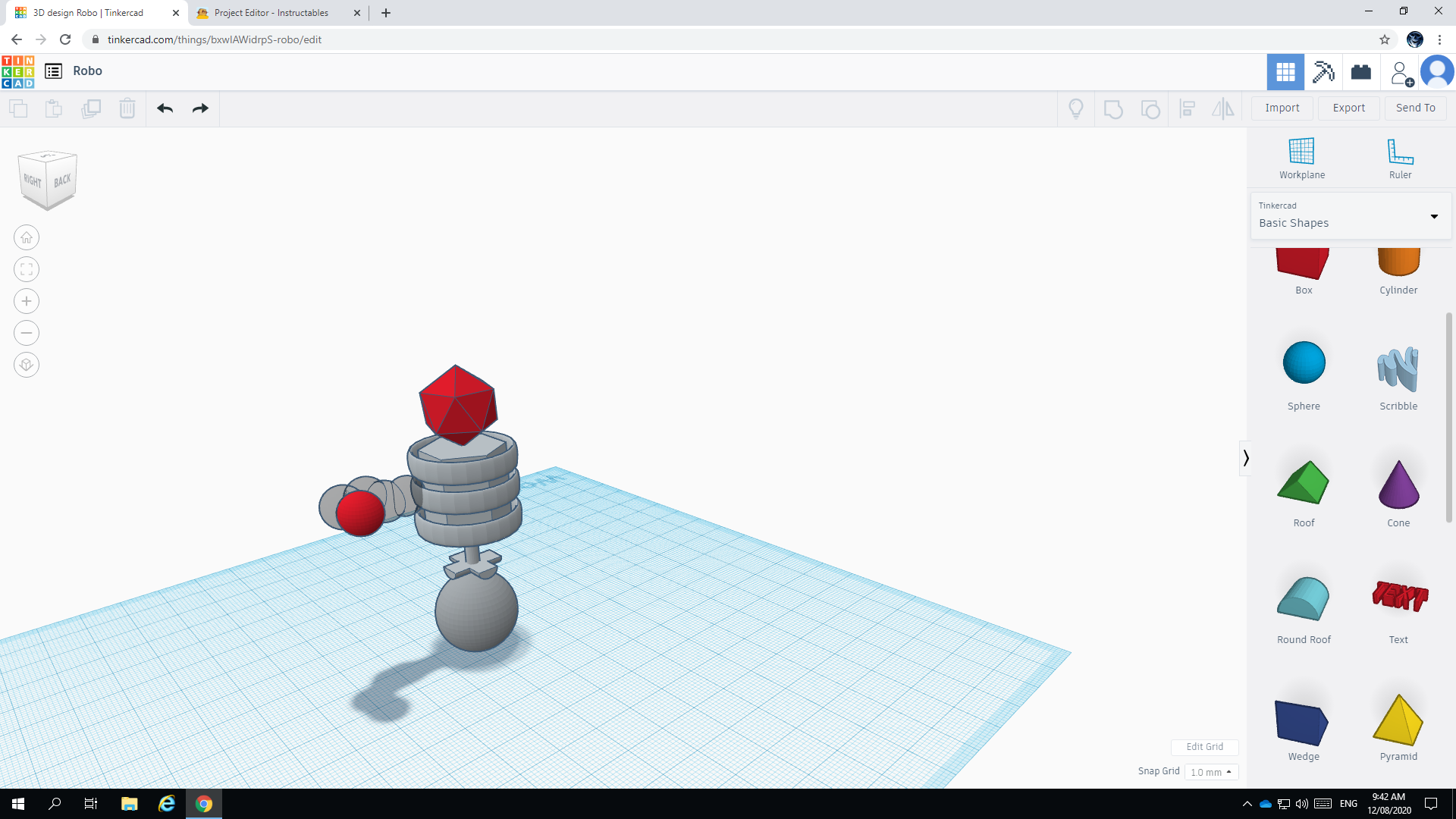Switch to 3D design grid view

(x=1285, y=72)
